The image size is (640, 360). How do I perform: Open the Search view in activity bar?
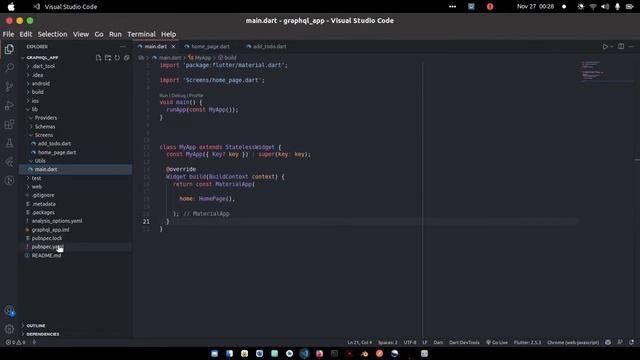point(9,67)
